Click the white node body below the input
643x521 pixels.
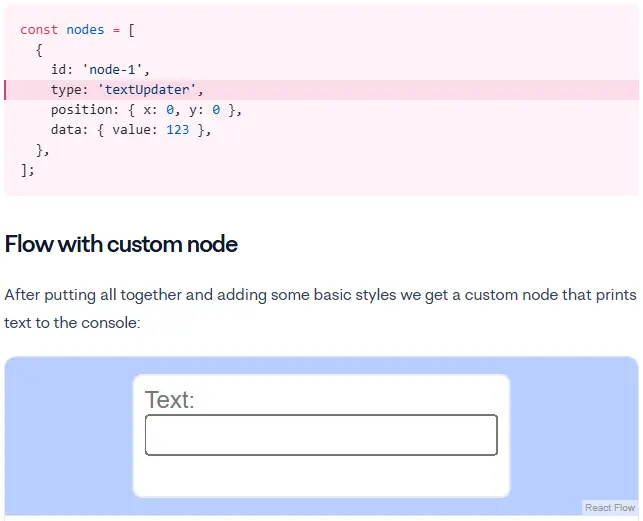[x=321, y=476]
